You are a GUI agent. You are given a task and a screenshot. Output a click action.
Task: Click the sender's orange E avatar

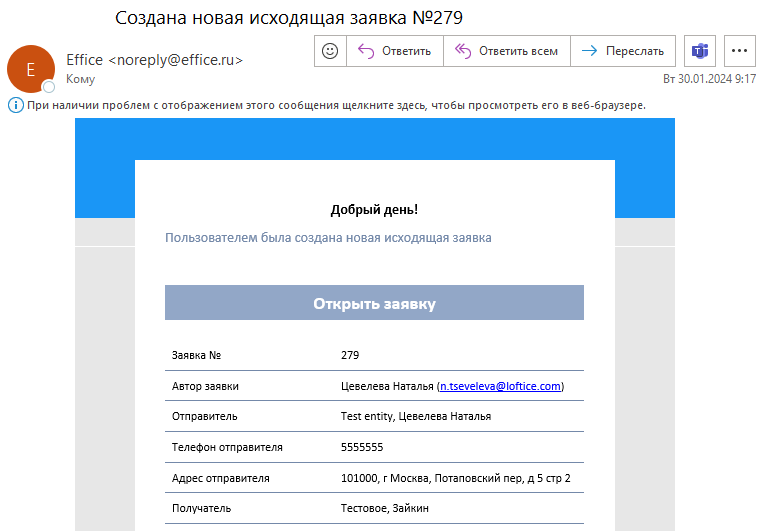[x=30, y=68]
